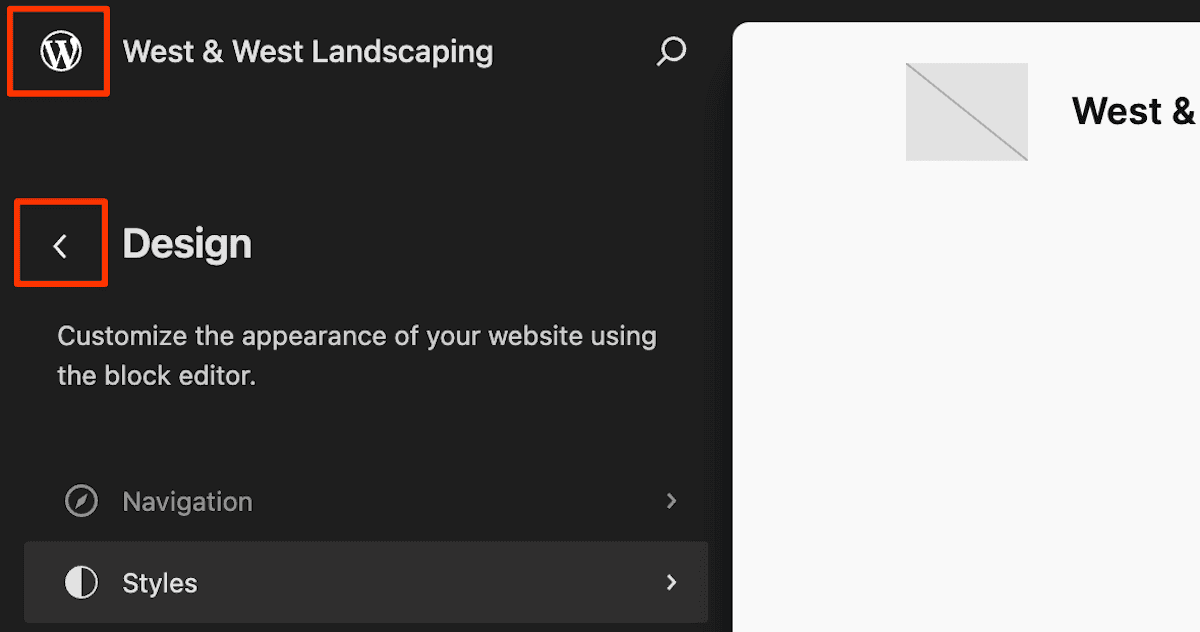Click the preview frame's rounded top-left corner
This screenshot has width=1200, height=632.
(740, 30)
